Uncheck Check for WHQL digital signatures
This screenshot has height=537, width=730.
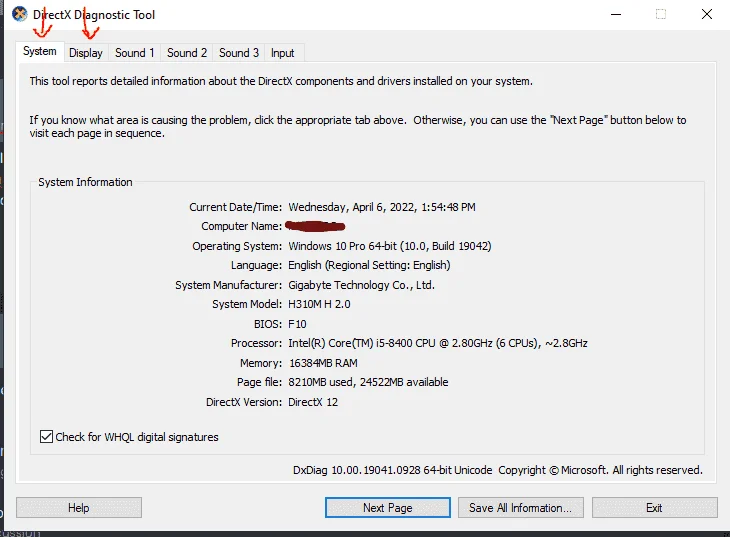tap(46, 437)
